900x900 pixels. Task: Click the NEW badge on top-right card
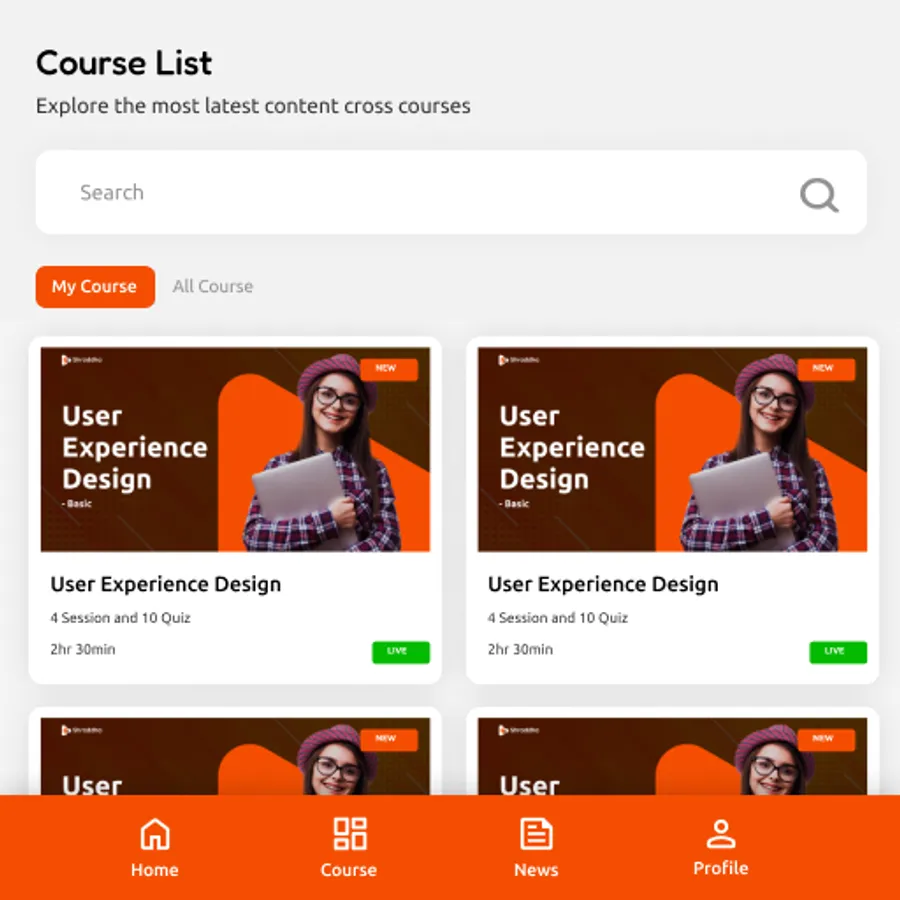coord(826,368)
